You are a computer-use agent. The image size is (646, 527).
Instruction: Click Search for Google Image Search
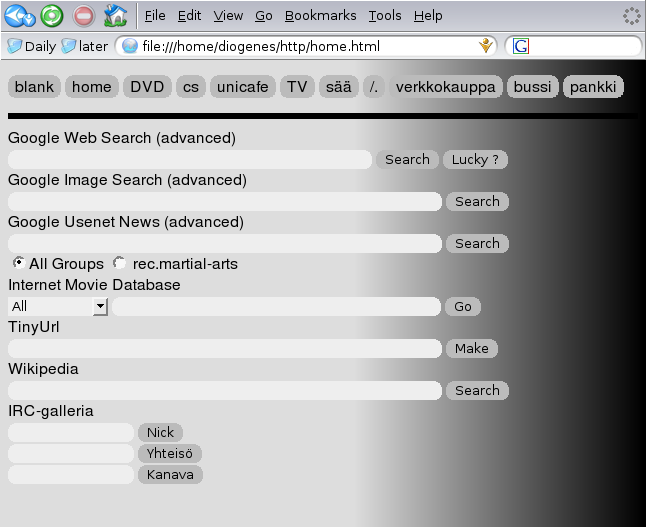click(x=477, y=201)
